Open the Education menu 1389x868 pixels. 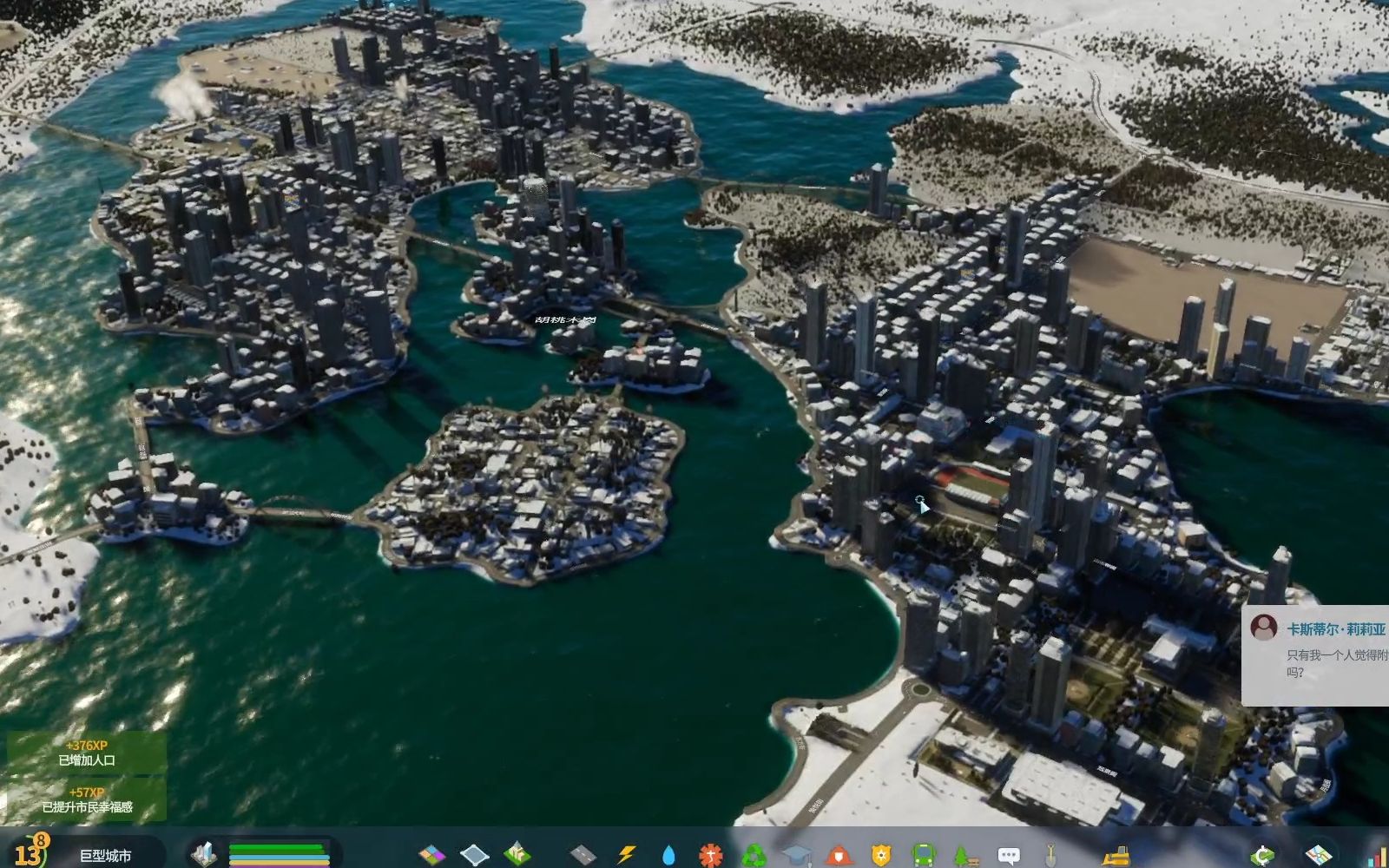pyautogui.click(x=796, y=854)
